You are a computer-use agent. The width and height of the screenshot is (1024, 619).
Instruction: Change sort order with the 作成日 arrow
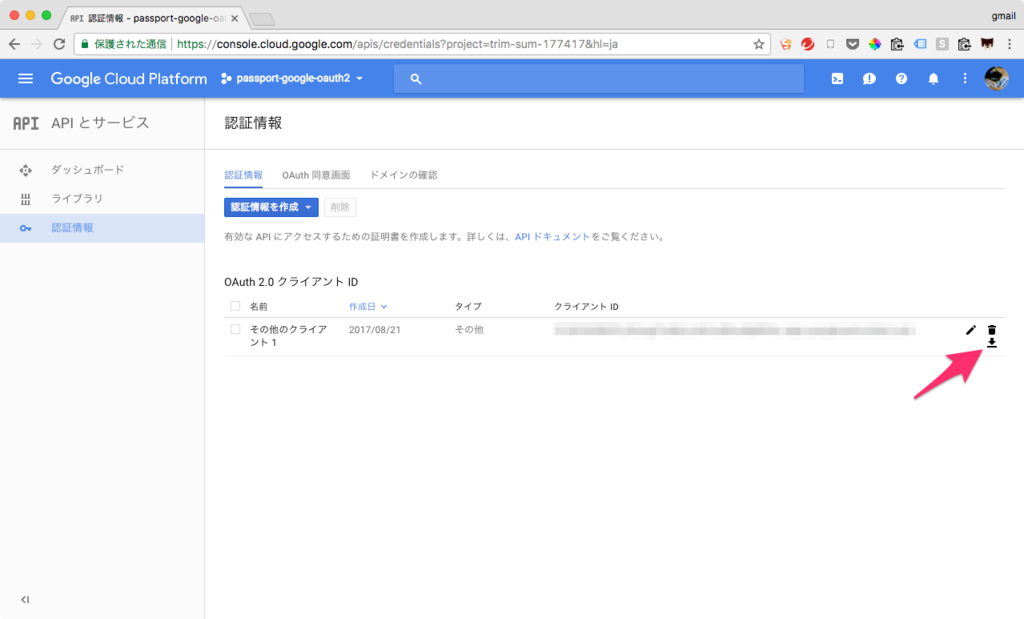(386, 305)
